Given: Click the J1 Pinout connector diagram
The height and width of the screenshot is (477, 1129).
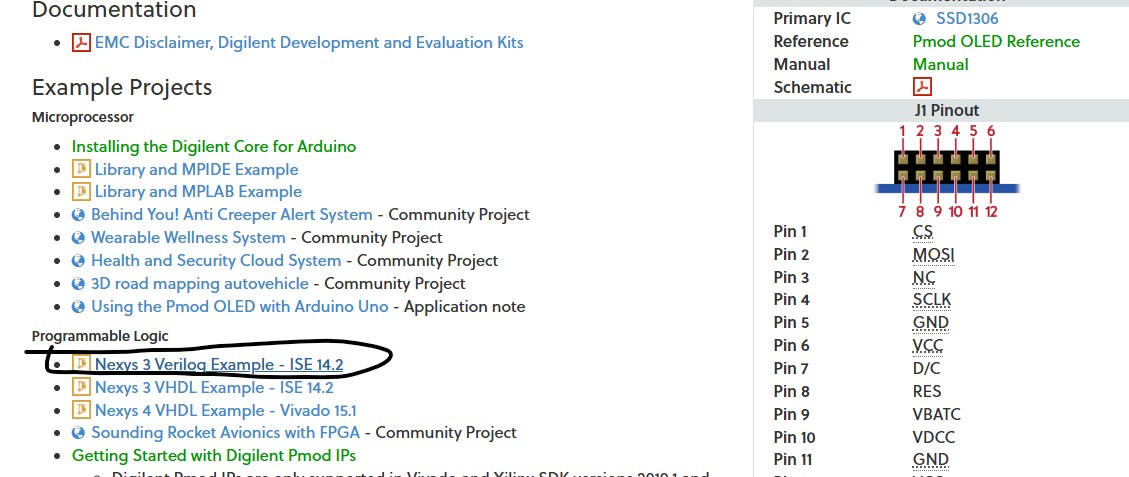Looking at the screenshot, I should (946, 170).
